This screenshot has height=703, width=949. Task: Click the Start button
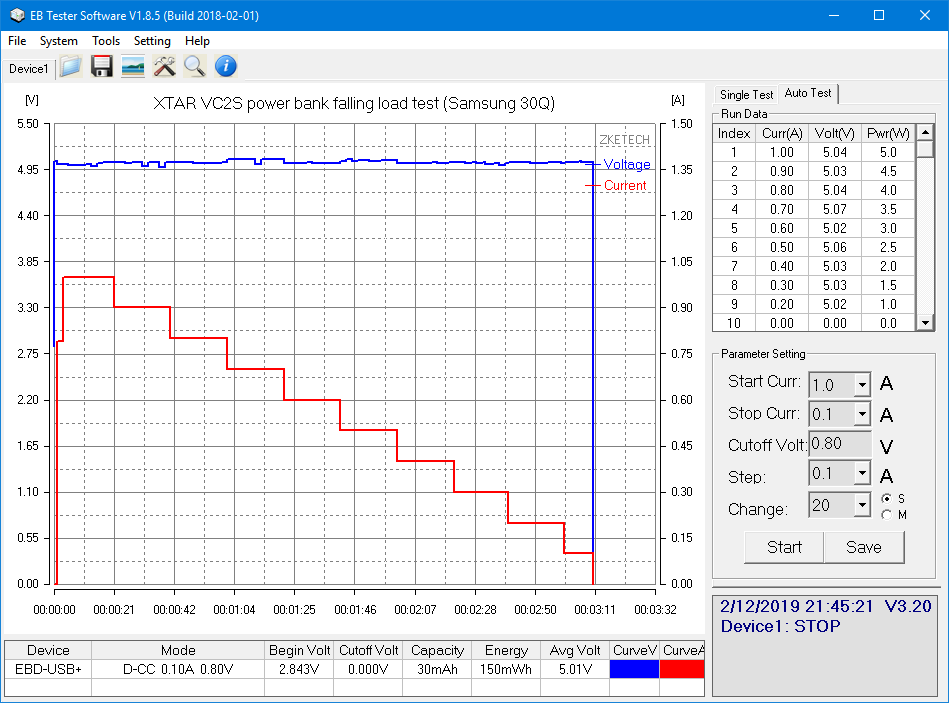784,548
